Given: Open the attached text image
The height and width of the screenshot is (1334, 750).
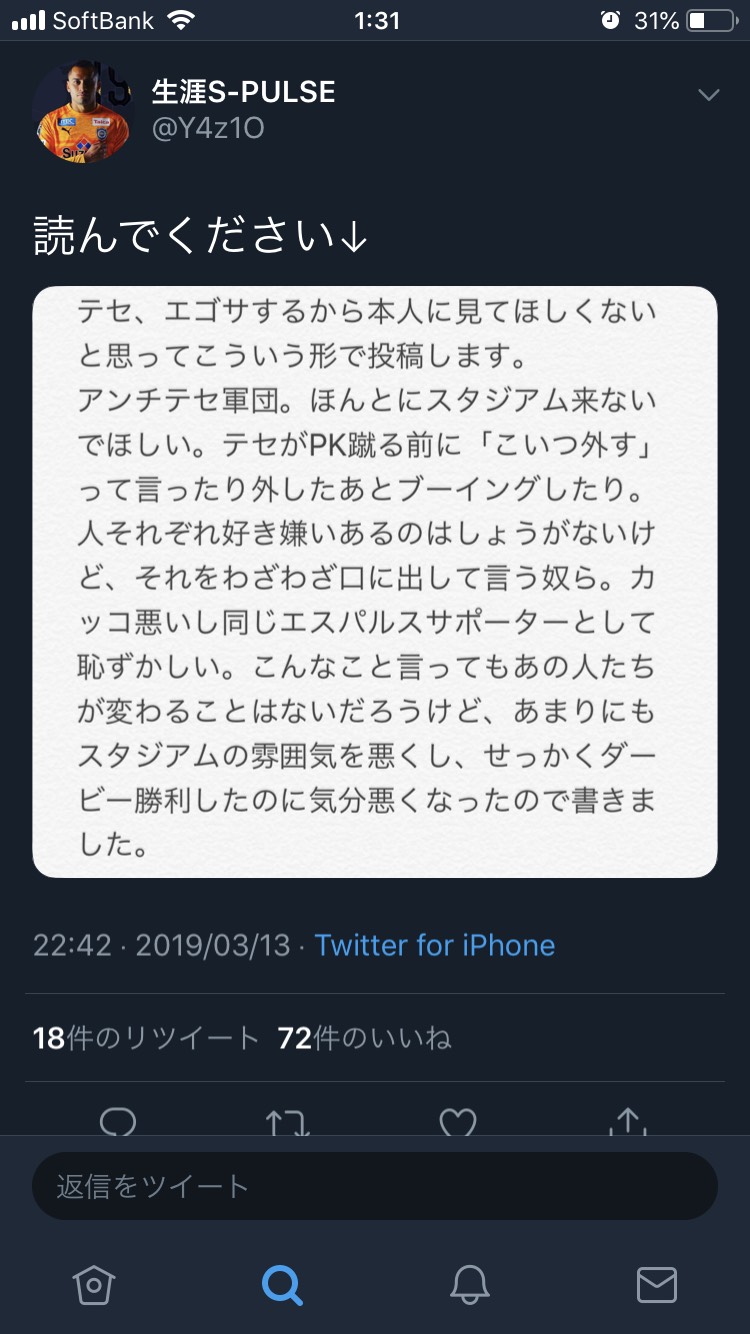Looking at the screenshot, I should pyautogui.click(x=374, y=582).
